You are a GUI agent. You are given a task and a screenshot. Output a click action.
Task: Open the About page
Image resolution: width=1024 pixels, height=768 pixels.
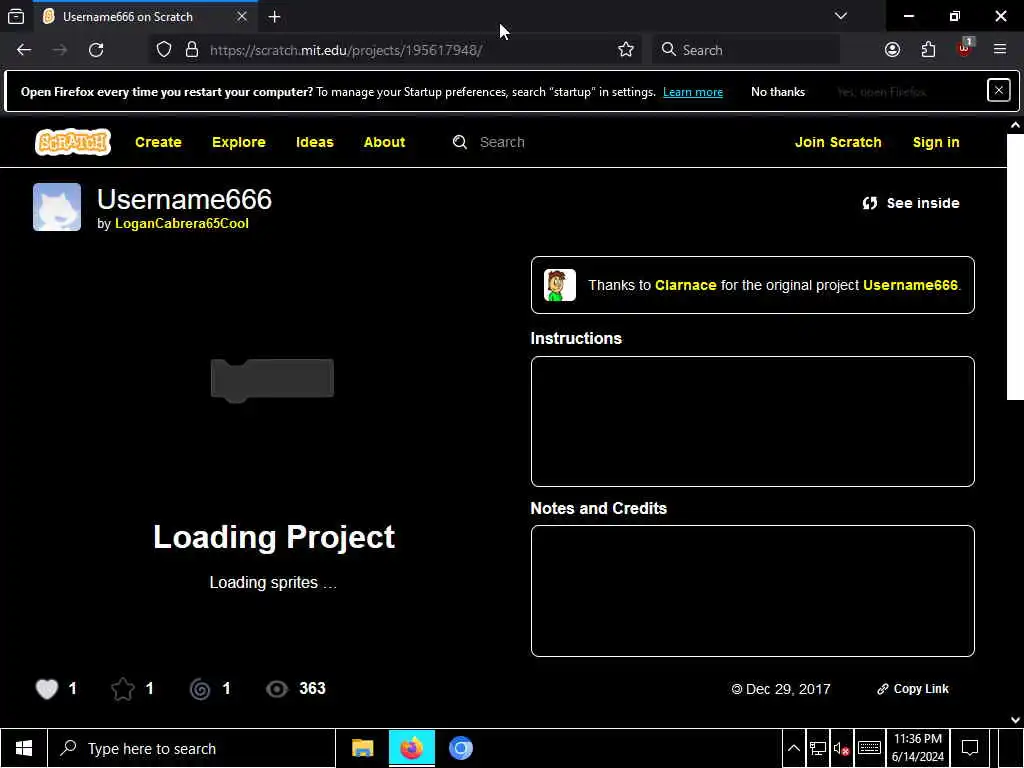[384, 142]
